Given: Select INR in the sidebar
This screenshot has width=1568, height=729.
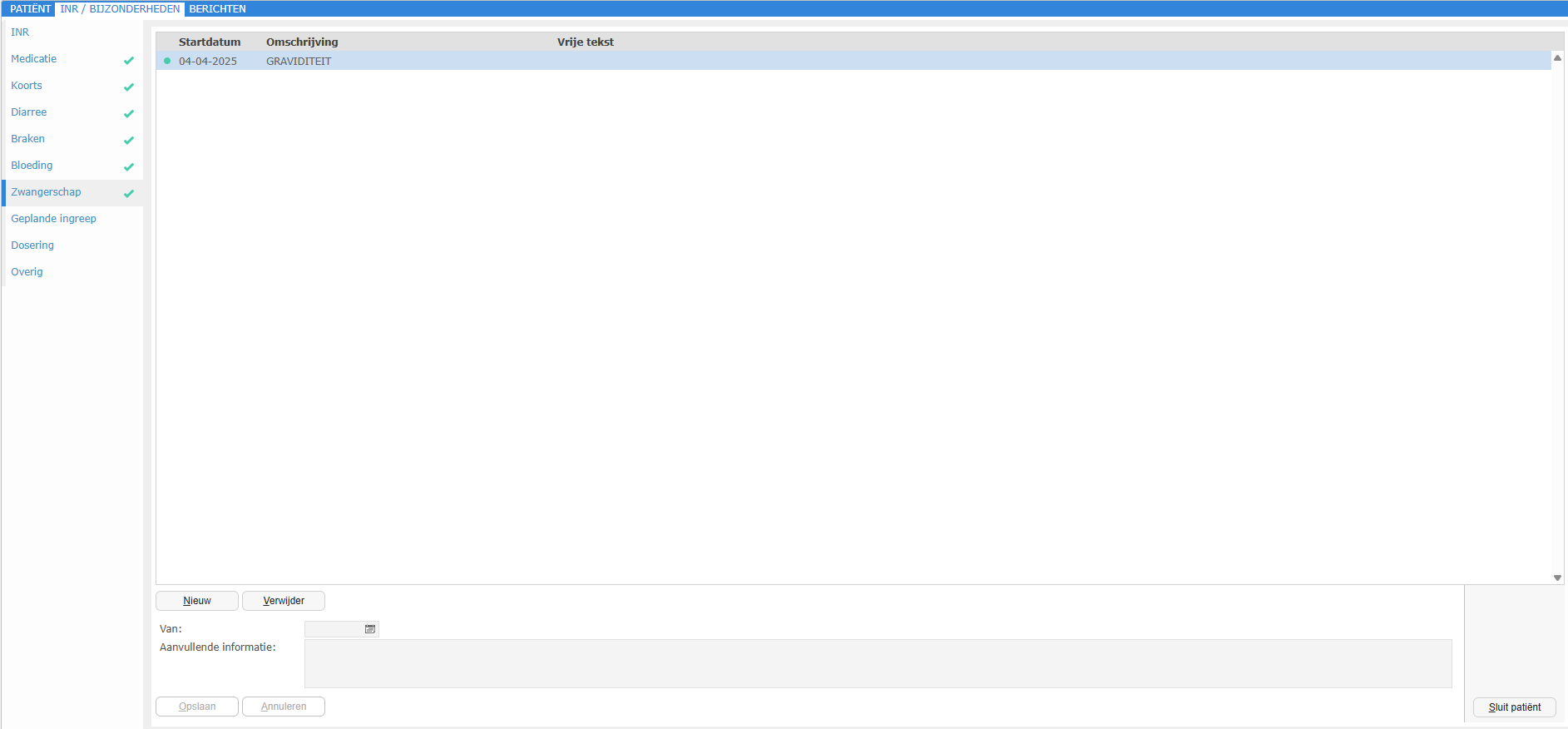Looking at the screenshot, I should click(20, 32).
